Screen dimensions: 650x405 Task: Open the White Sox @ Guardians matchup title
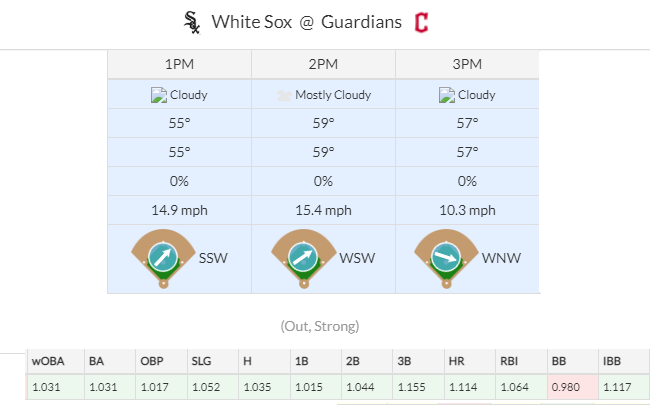click(306, 22)
